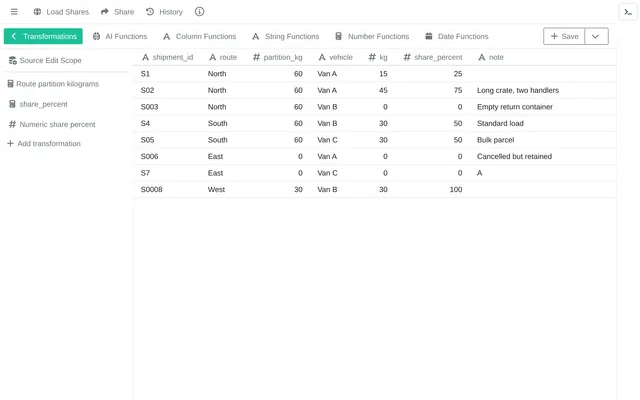Click the partition_kg column header
Screen dimensions: 640x400
[x=278, y=58]
